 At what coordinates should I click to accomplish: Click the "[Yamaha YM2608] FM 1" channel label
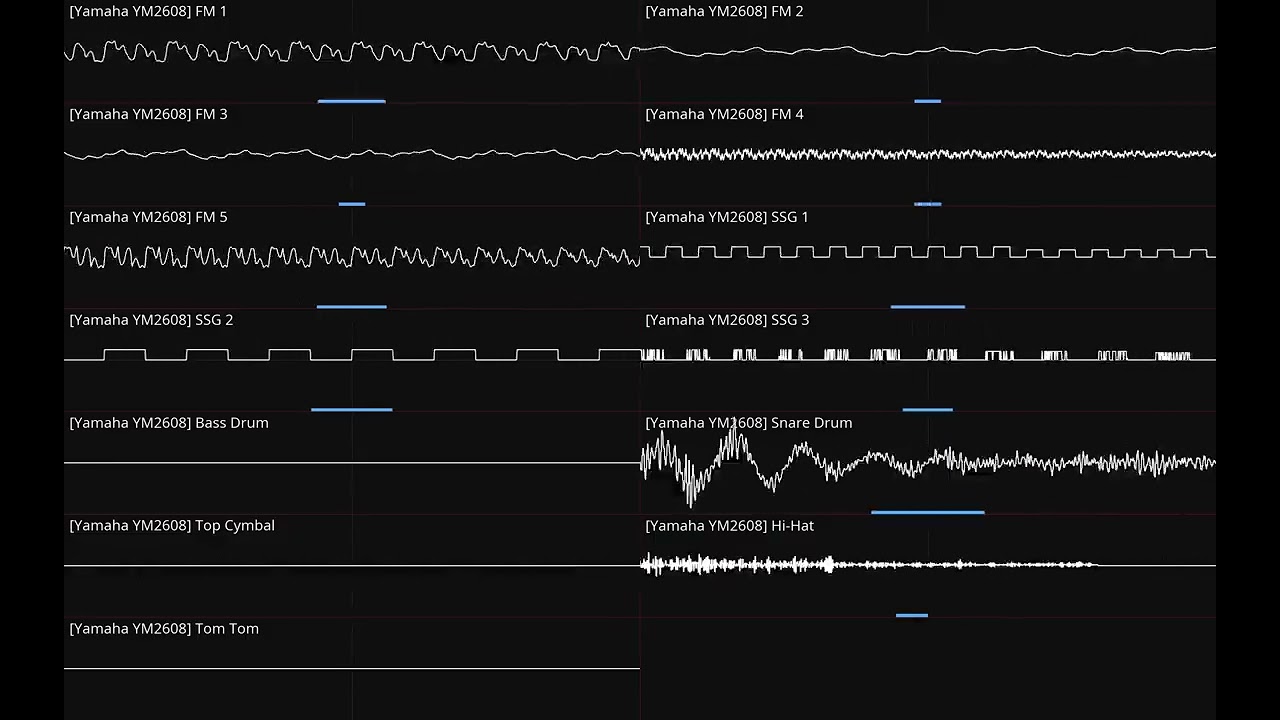coord(148,11)
